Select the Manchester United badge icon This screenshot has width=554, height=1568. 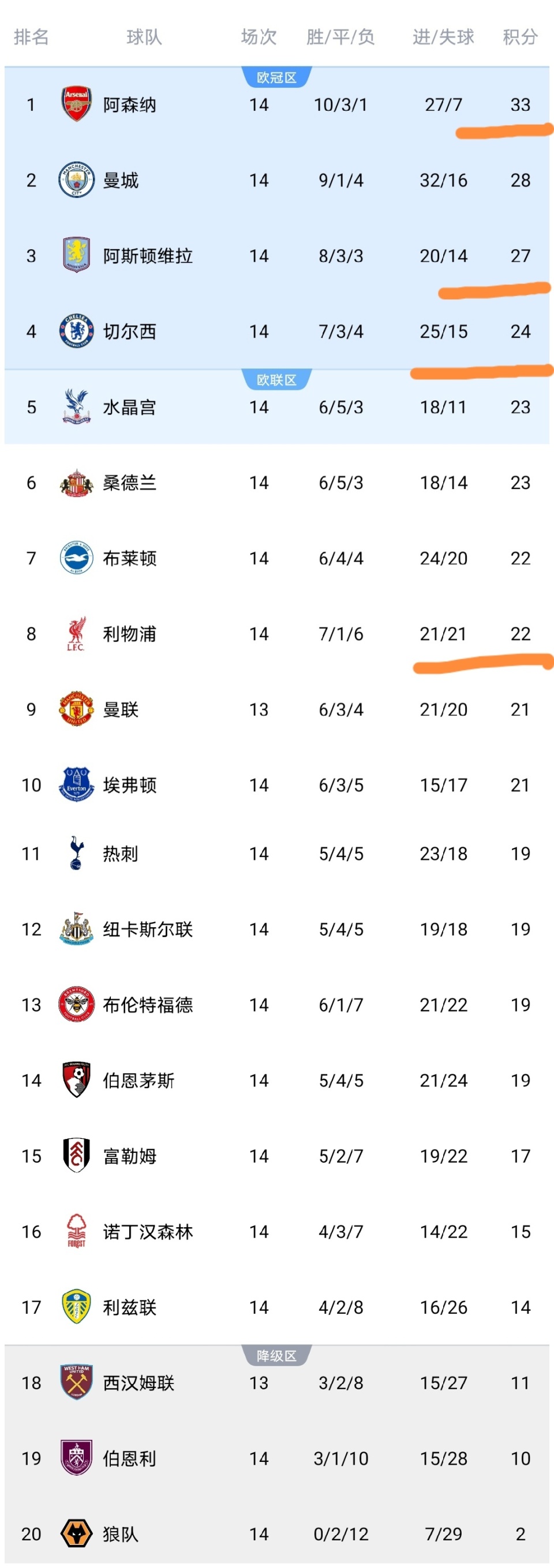76,709
